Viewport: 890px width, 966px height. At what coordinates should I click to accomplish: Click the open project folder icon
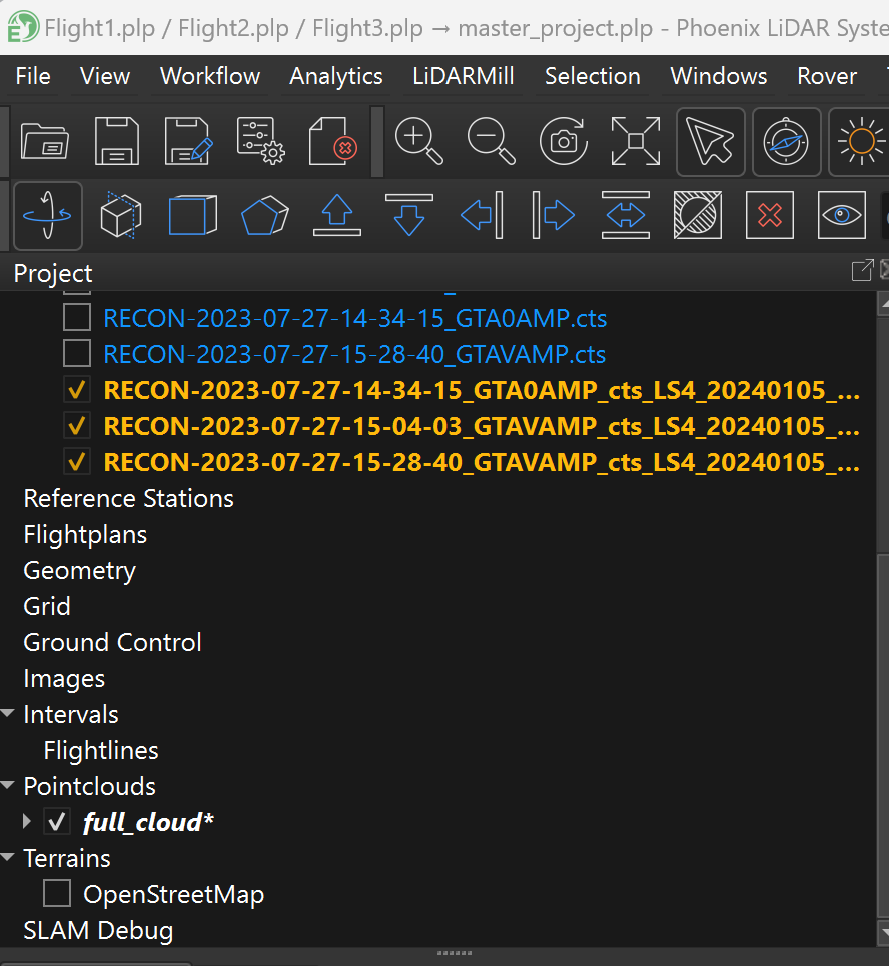click(44, 141)
